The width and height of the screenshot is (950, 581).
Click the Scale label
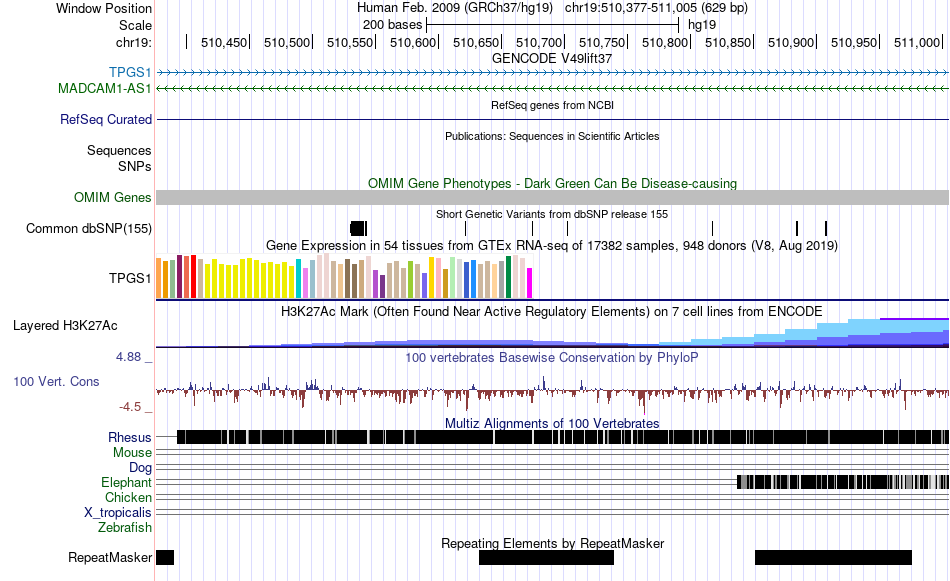(x=135, y=25)
